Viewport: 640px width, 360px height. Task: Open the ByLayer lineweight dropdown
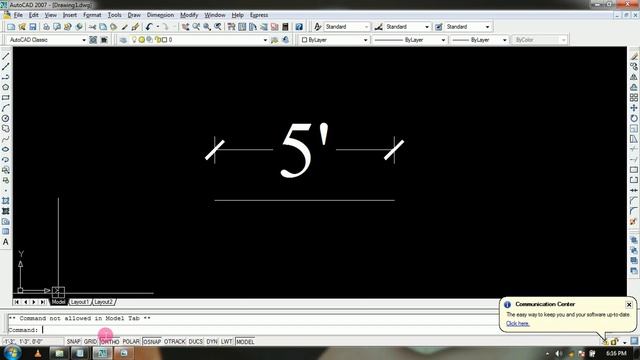click(x=504, y=40)
